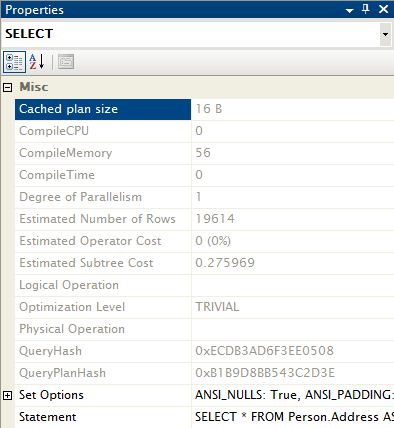Viewport: 394px width, 428px height.
Task: Switch to Categorized view
Action: tap(14, 62)
